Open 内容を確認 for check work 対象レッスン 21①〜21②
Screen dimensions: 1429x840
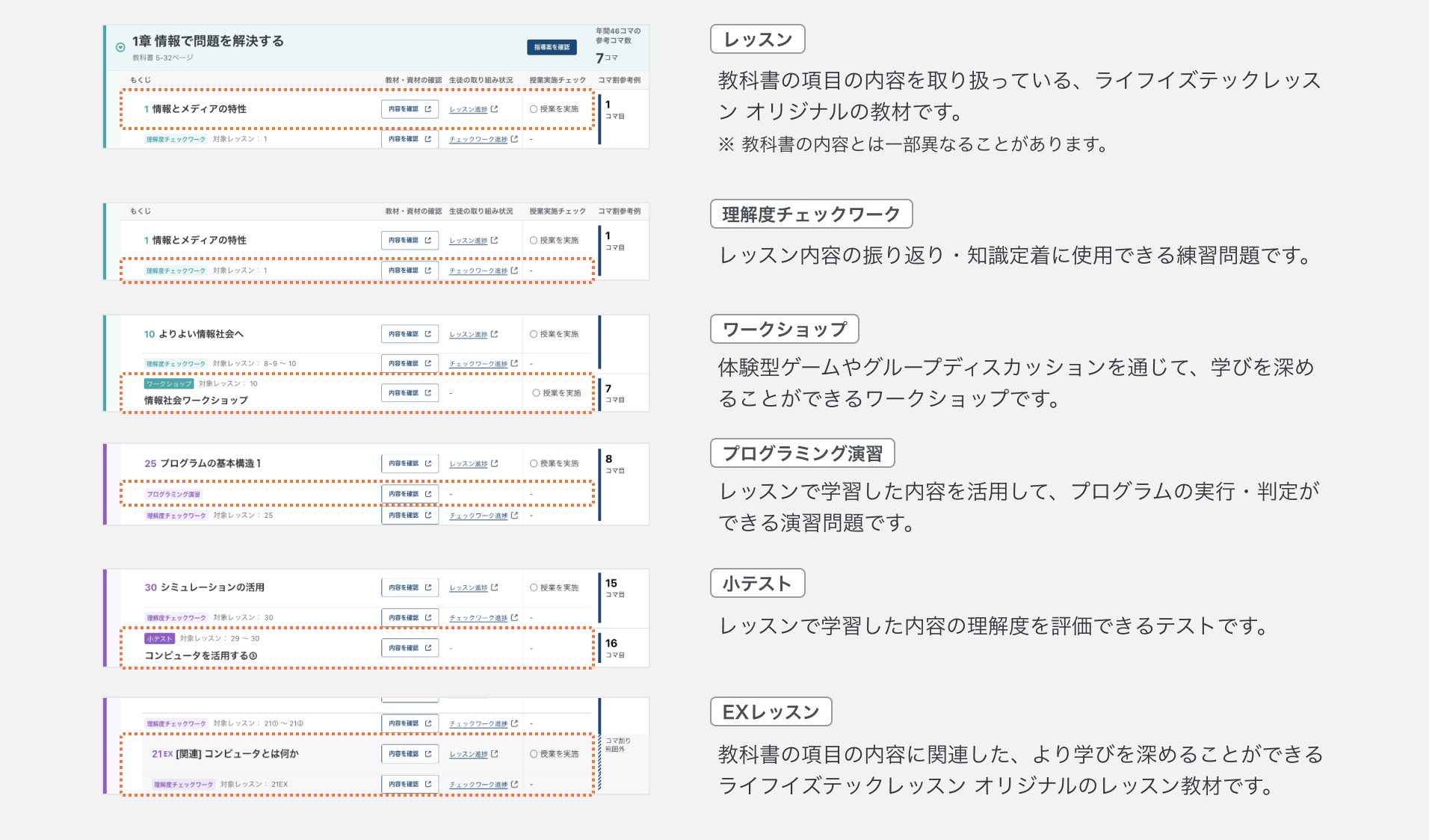410,723
